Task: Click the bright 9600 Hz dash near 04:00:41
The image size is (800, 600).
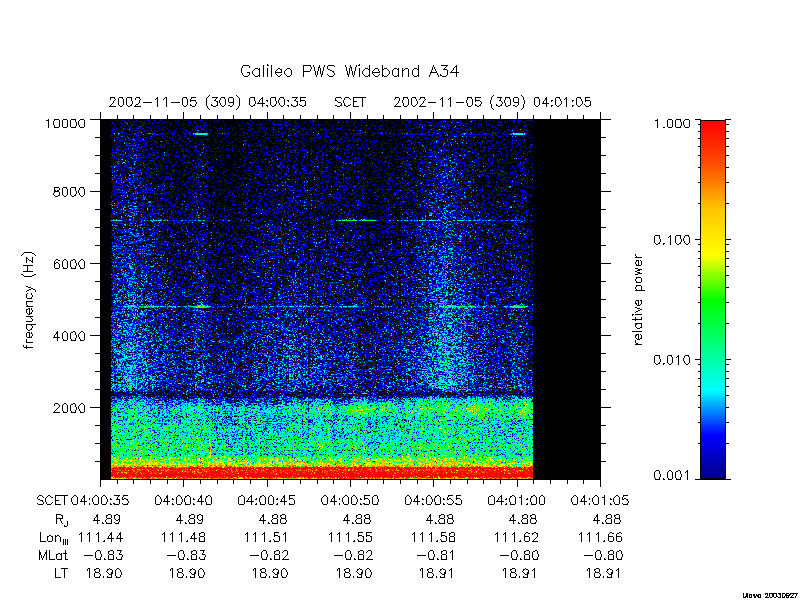Action: coord(201,134)
